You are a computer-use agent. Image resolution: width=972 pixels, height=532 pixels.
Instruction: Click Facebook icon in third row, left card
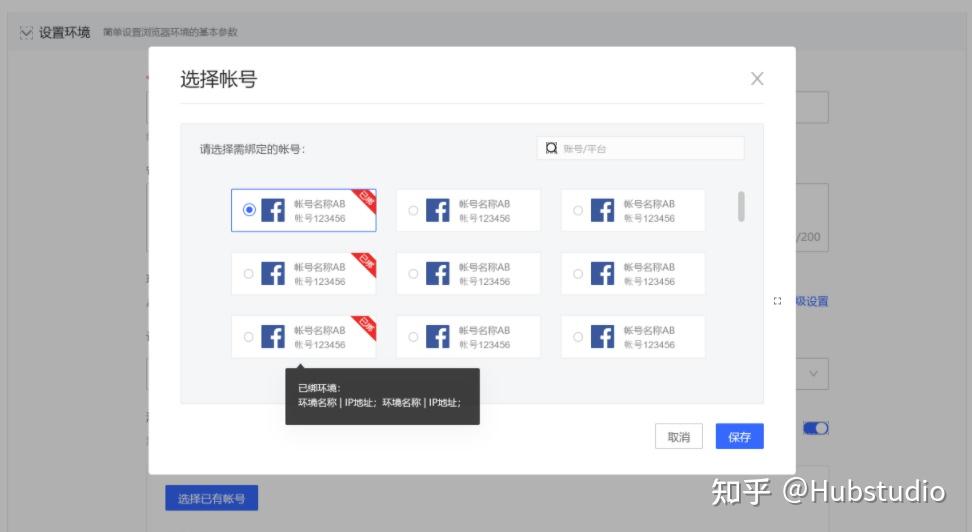[273, 337]
